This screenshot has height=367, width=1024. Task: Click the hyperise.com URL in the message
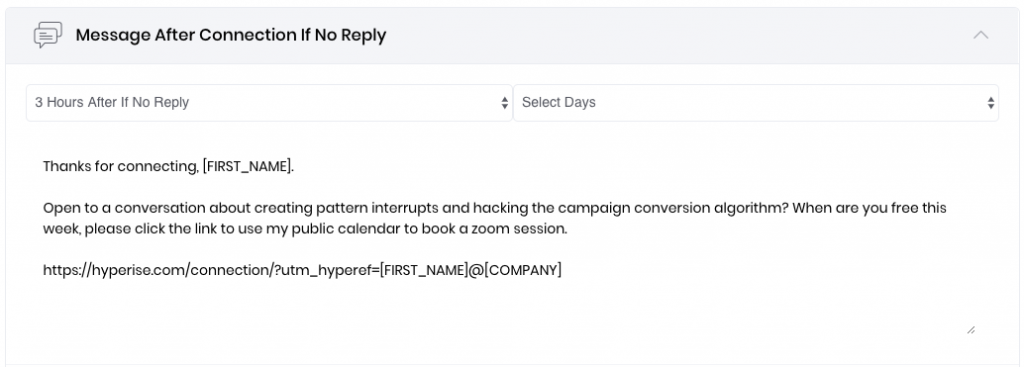pos(302,270)
